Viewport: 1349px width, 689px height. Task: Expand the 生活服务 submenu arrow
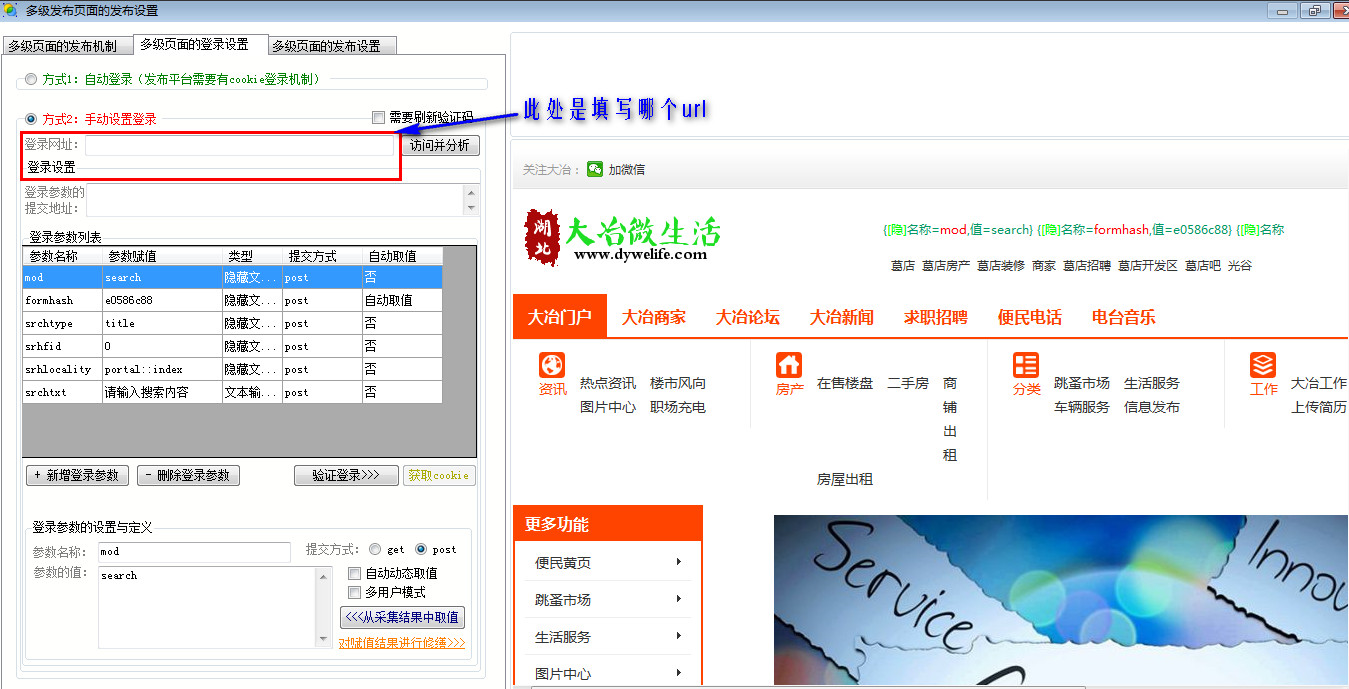pos(678,636)
